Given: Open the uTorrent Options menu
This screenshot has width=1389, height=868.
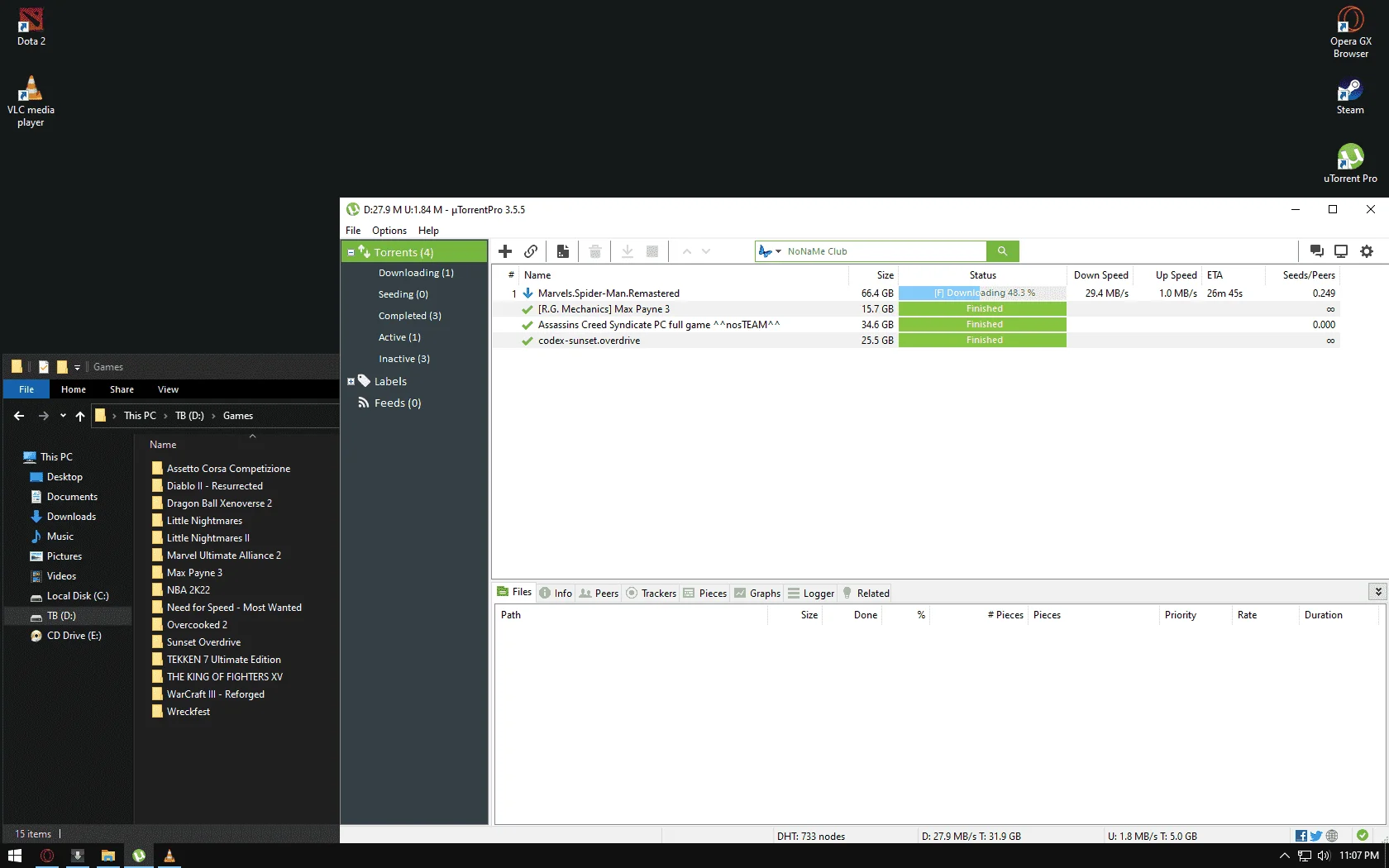Looking at the screenshot, I should (x=389, y=231).
